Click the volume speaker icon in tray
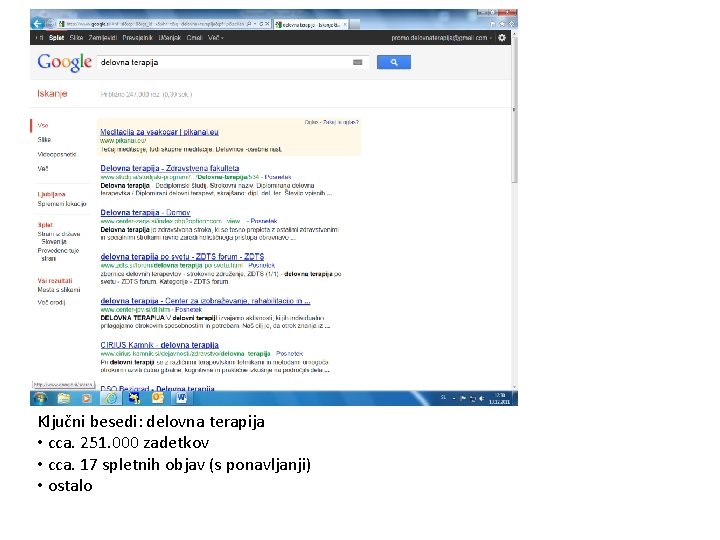 (481, 398)
